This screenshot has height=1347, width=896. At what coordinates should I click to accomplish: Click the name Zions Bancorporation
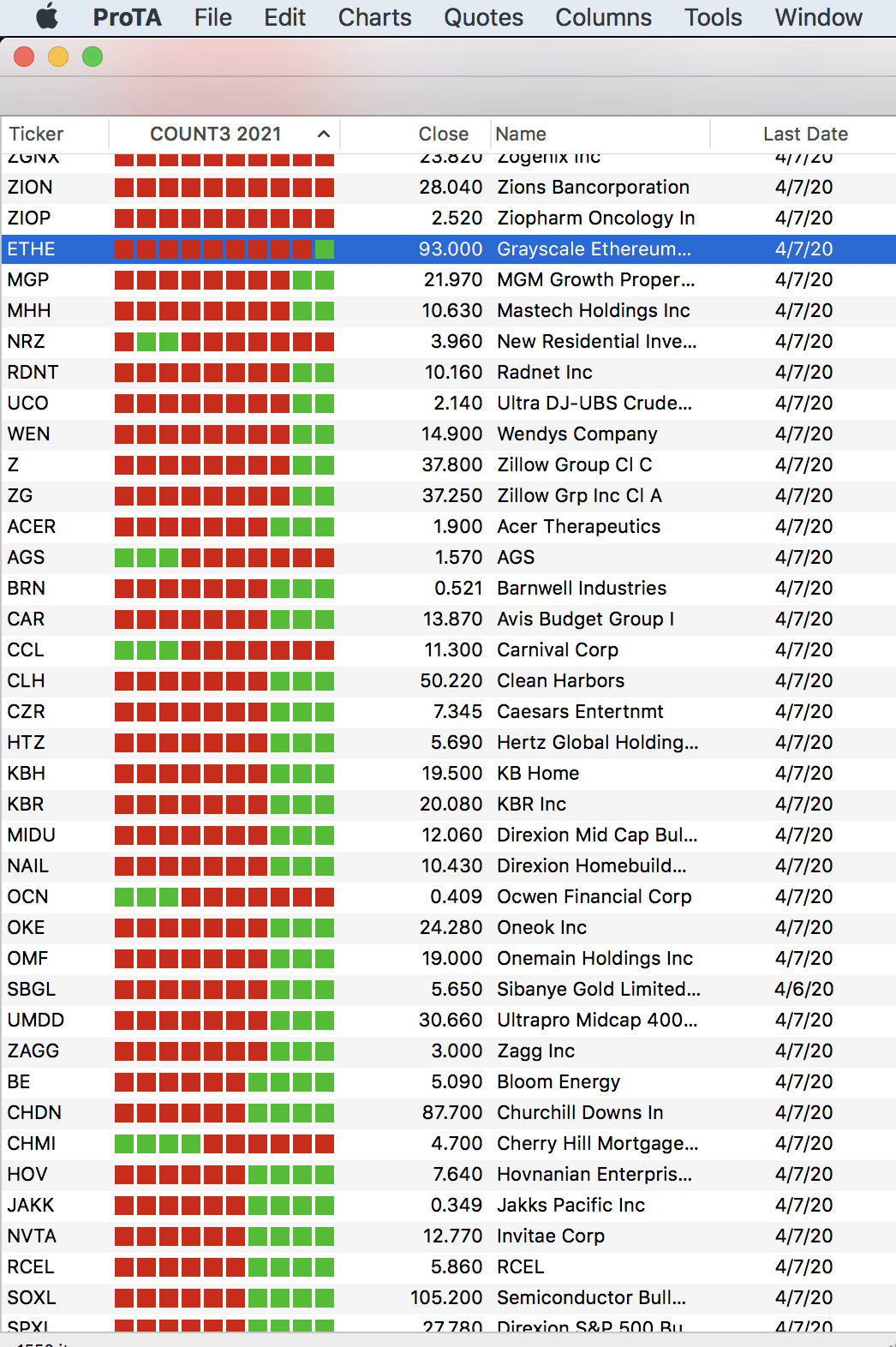point(593,188)
